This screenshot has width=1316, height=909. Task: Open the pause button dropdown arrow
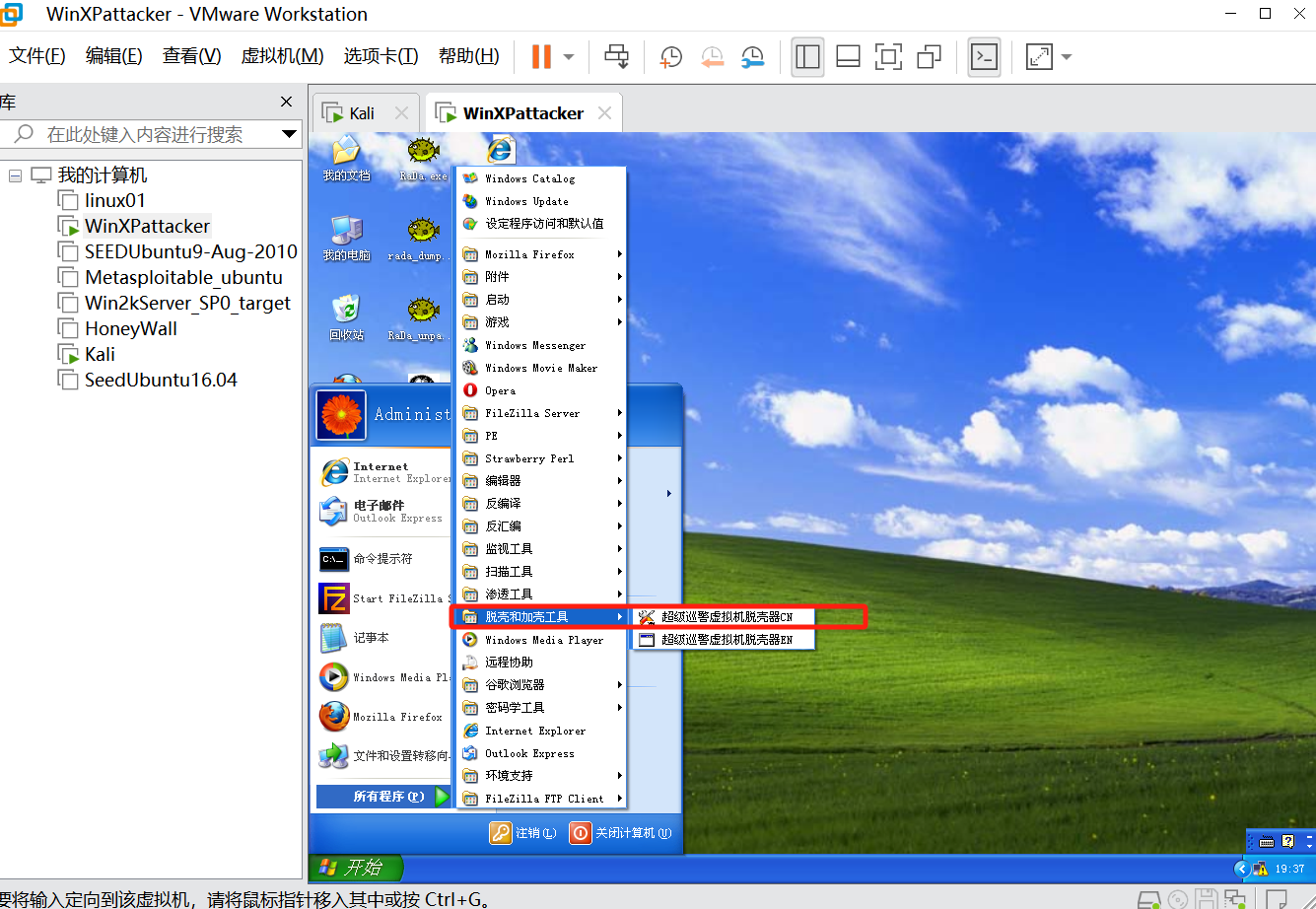(569, 57)
